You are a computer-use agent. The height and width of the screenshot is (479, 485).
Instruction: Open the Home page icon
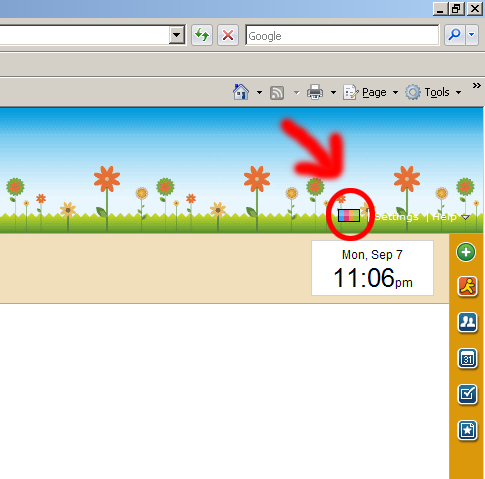point(241,92)
